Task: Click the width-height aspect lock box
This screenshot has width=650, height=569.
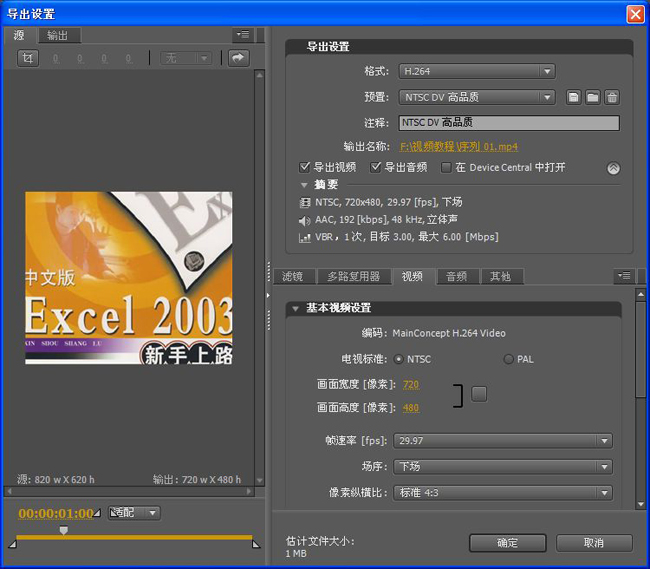Action: coord(479,394)
